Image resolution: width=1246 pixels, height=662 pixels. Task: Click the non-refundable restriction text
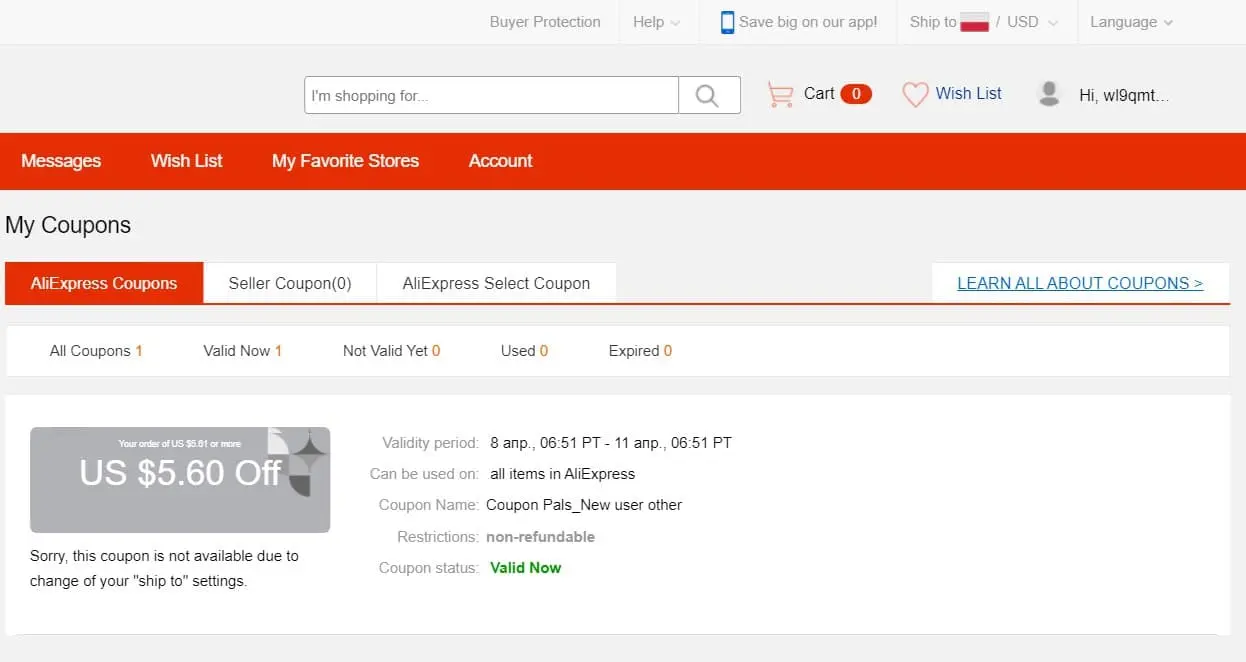click(541, 537)
